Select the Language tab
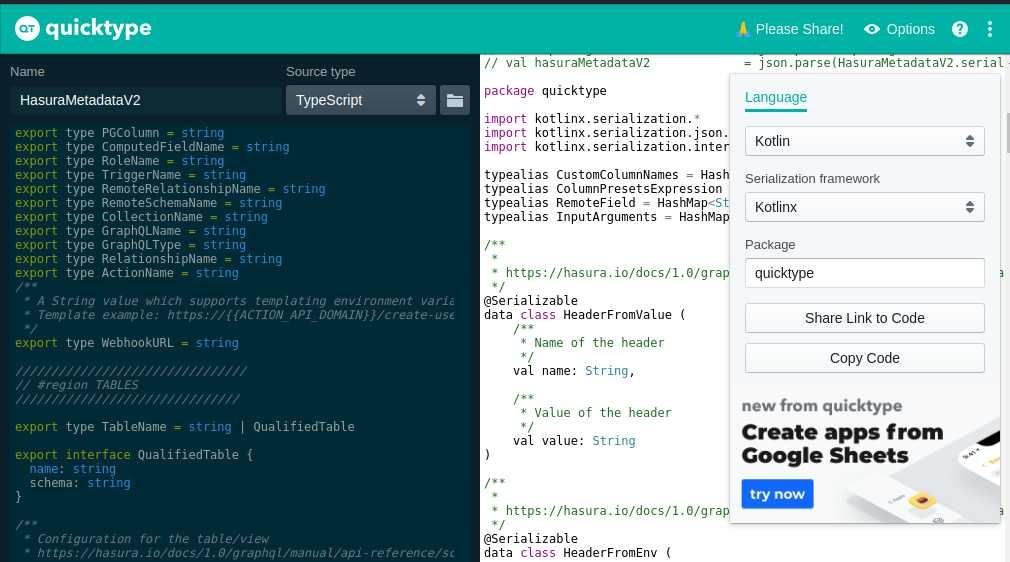This screenshot has width=1010, height=562. coord(776,98)
